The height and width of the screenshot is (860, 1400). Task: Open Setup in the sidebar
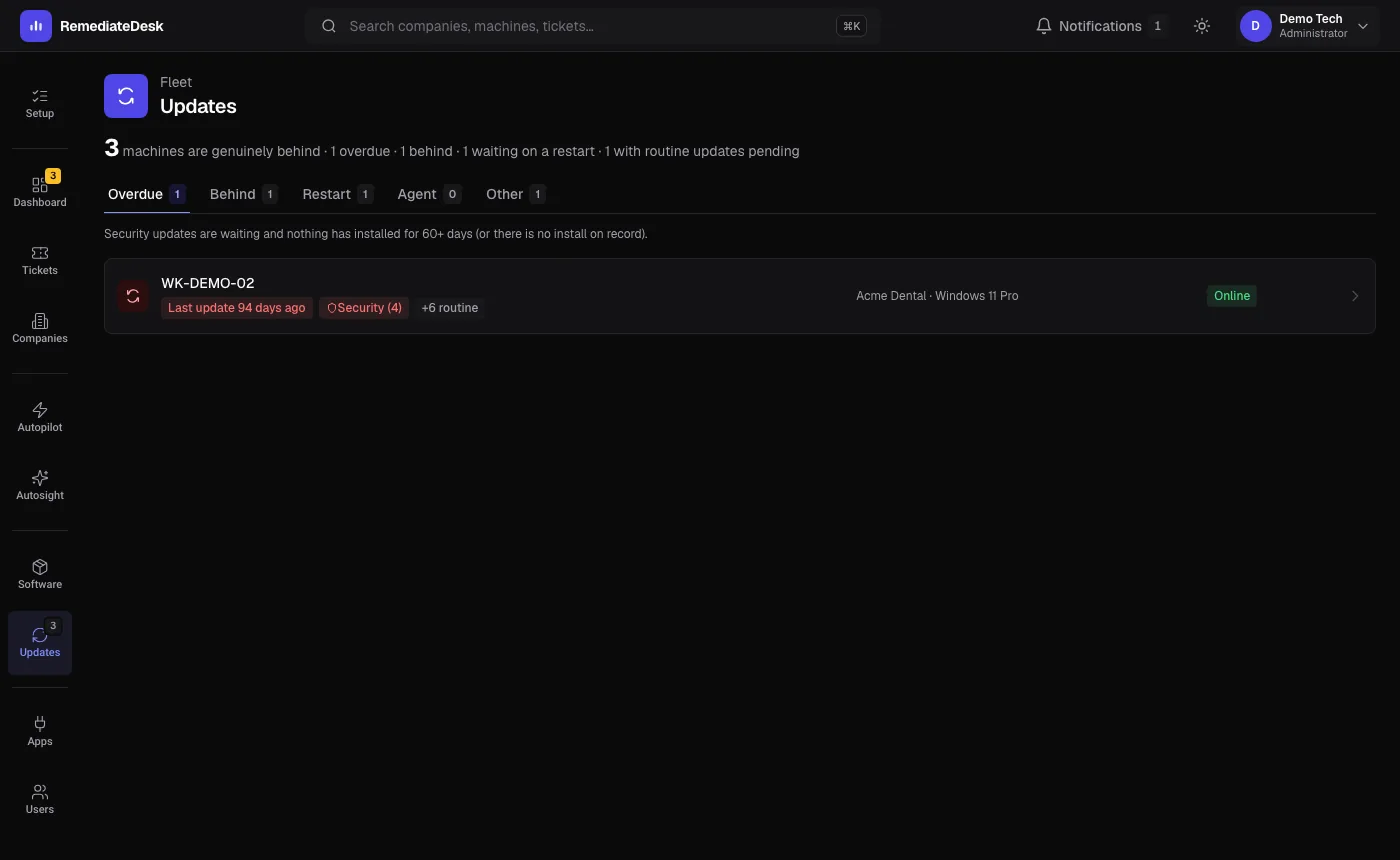[40, 103]
